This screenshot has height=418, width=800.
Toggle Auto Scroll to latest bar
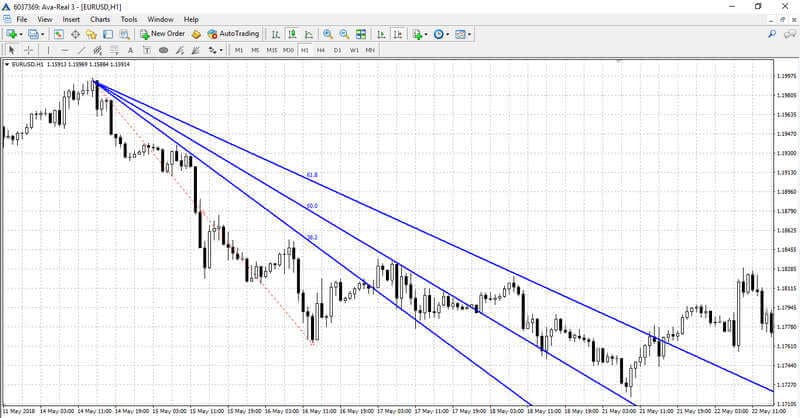381,34
